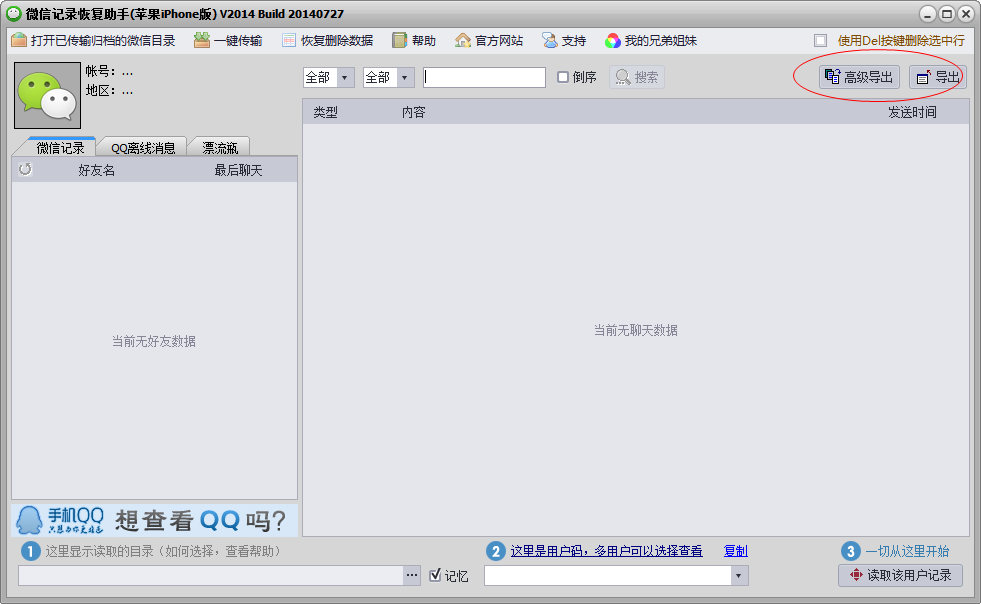Open 我的兄弟姐妹 colorful icon
The image size is (981, 604).
click(612, 41)
